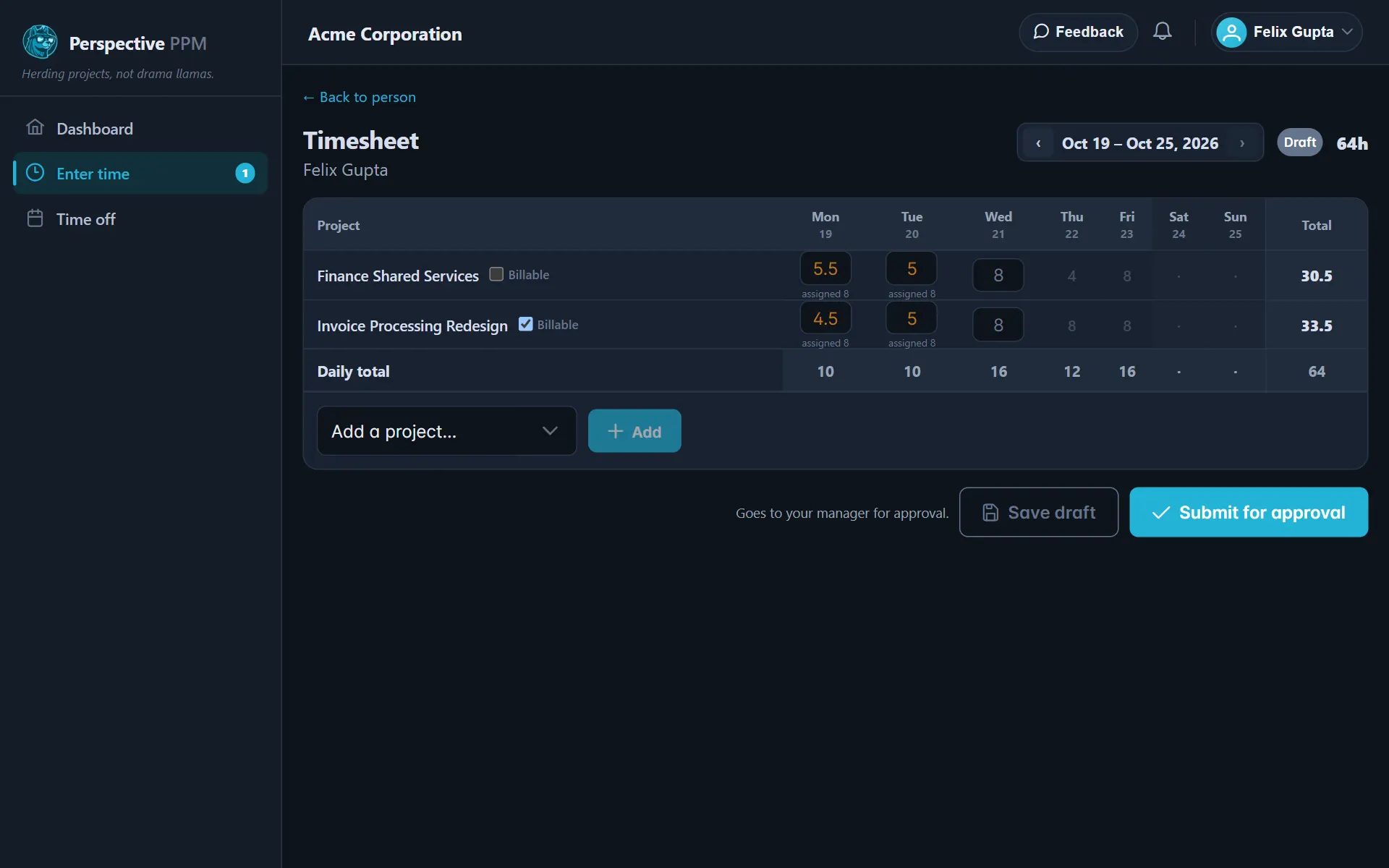The width and height of the screenshot is (1389, 868).
Task: Edit Tuesday hours for Finance Shared Services
Action: click(912, 268)
